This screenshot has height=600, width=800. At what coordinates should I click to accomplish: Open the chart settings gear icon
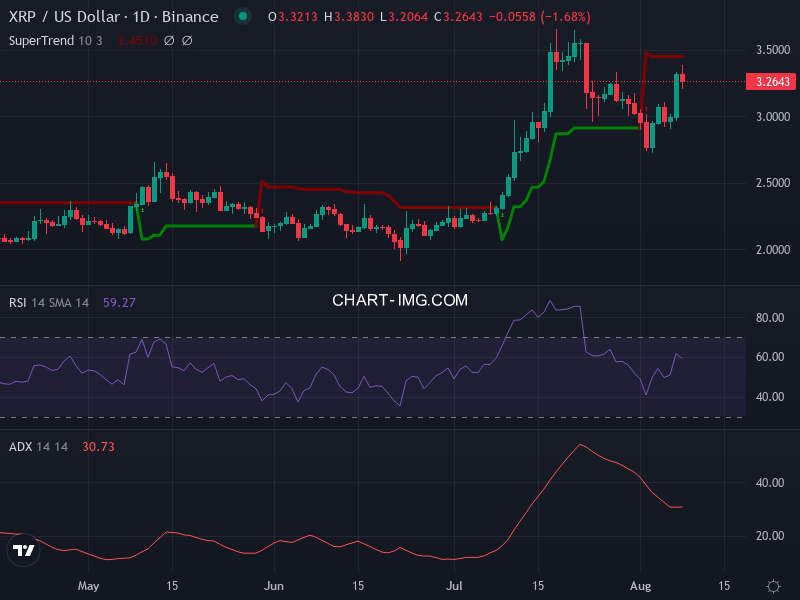(x=773, y=586)
